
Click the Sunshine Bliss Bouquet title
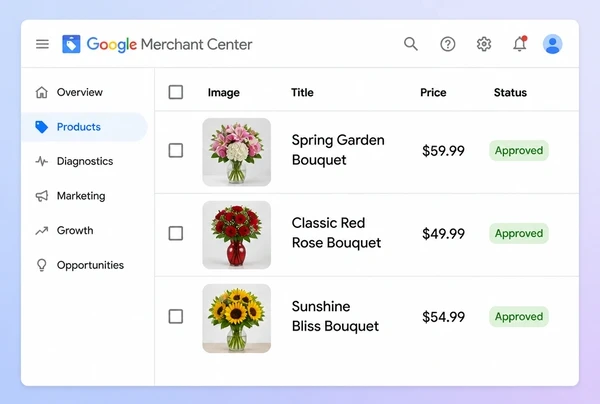point(335,316)
